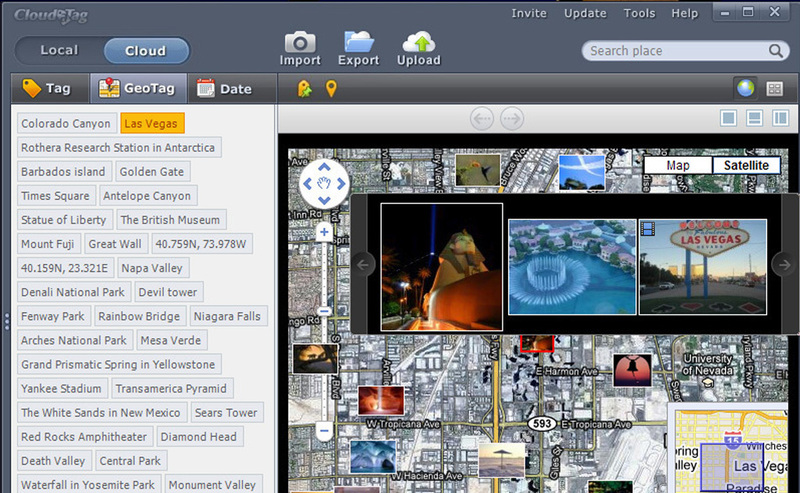This screenshot has height=493, width=800.
Task: Select the 40.759N, 73.978W coordinate tag
Action: pyautogui.click(x=201, y=244)
